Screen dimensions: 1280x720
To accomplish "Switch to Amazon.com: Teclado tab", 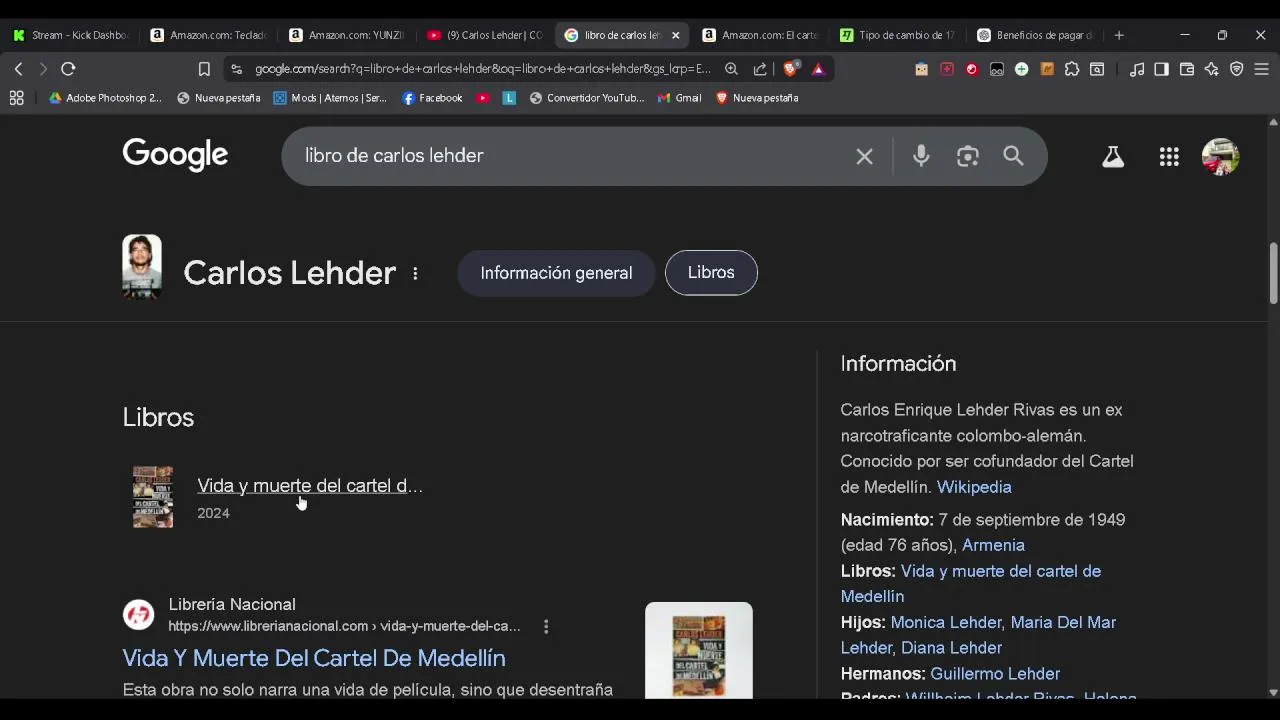I will (x=210, y=35).
